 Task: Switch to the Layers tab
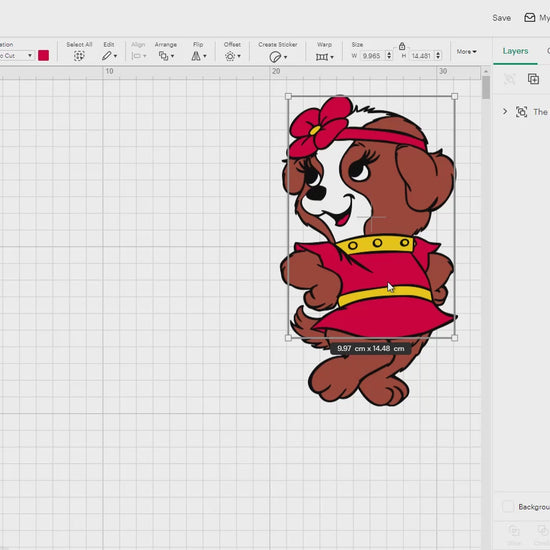pos(515,51)
